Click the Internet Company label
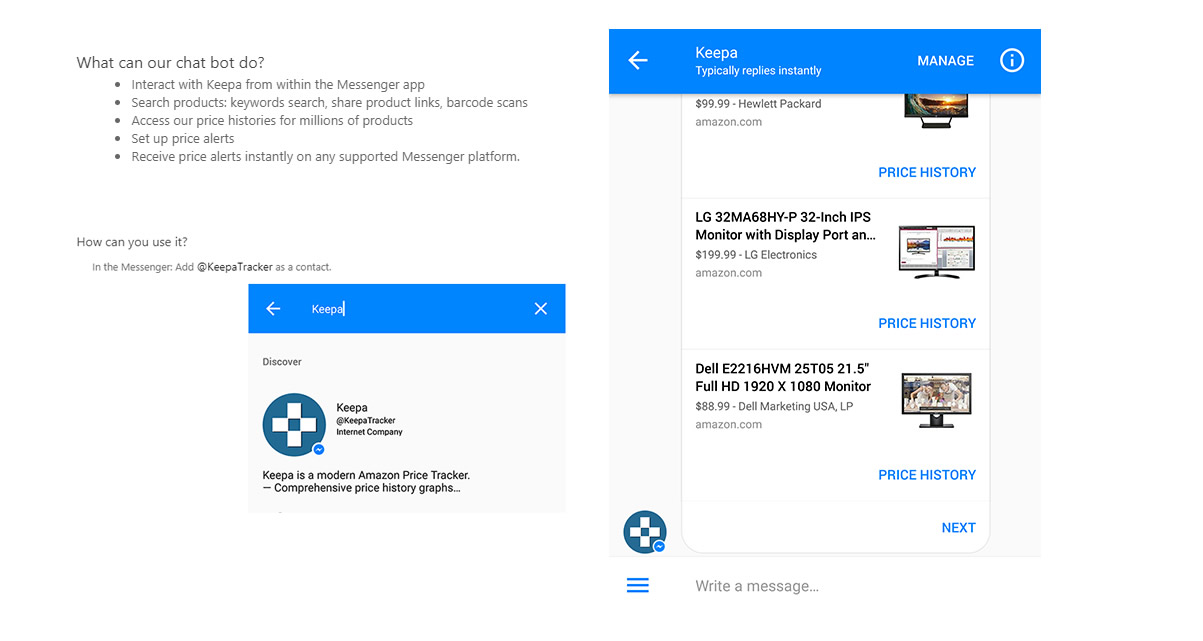The width and height of the screenshot is (1203, 641). 369,432
